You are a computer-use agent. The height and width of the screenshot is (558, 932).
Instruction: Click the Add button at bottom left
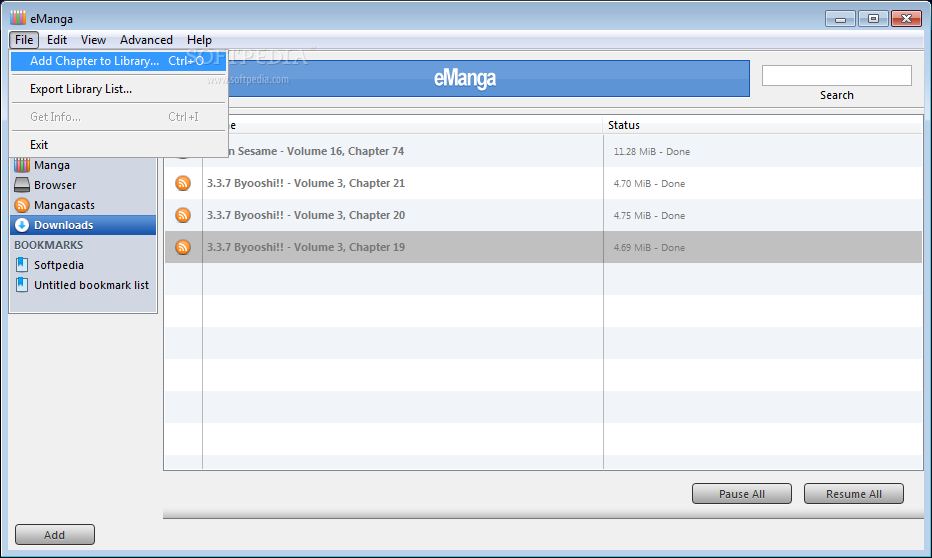(x=55, y=535)
